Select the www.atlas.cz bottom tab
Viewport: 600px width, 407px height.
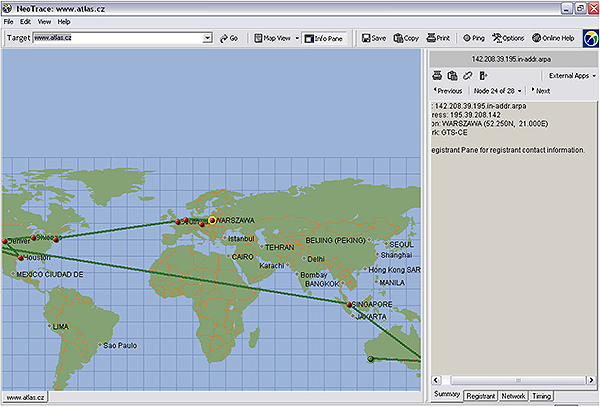tap(25, 397)
